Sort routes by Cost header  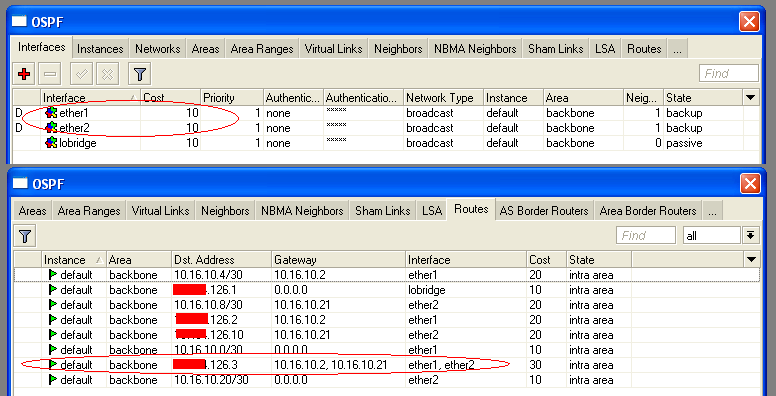point(546,259)
